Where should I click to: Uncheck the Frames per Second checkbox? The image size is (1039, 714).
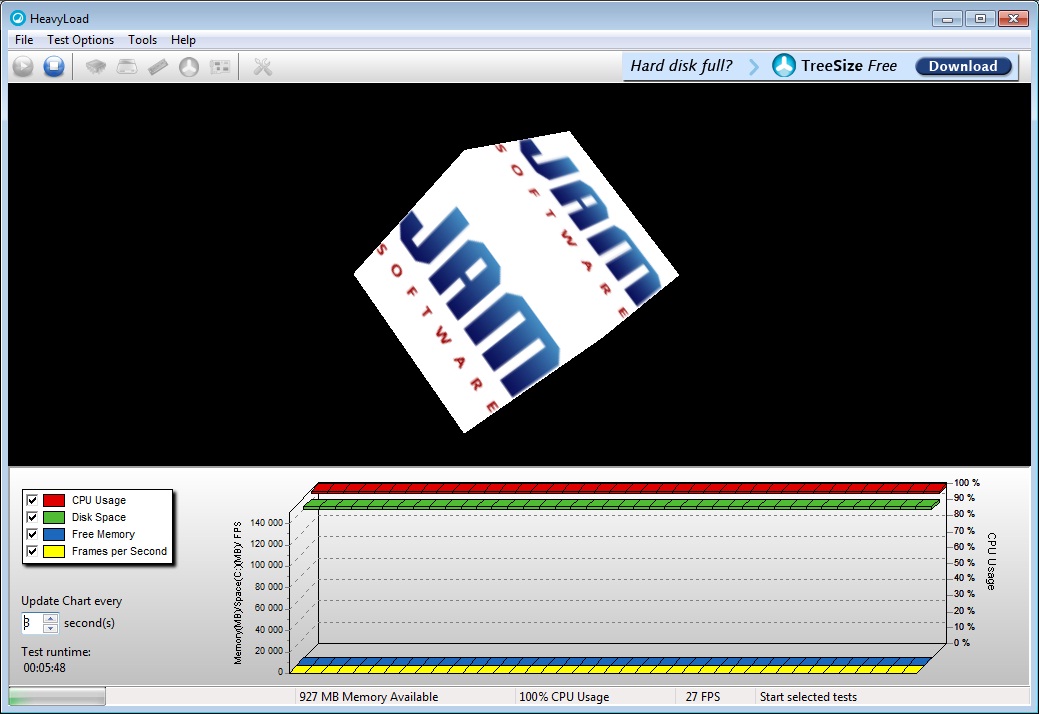32,551
